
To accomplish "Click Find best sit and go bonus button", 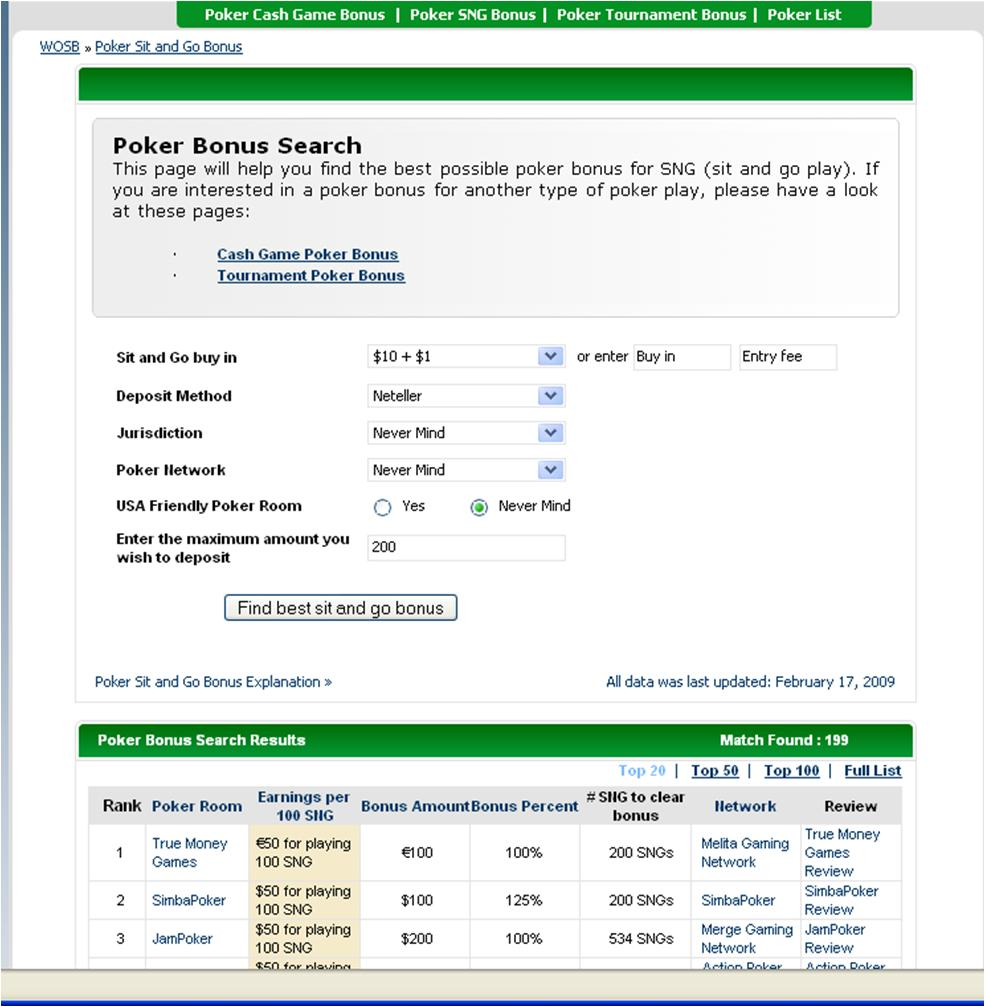I will click(340, 608).
